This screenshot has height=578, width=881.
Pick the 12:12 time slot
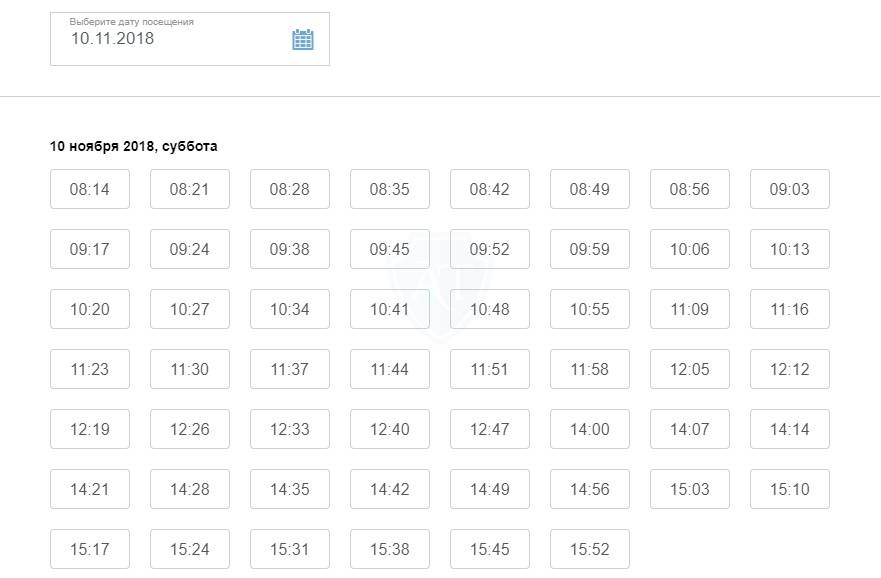(x=790, y=369)
